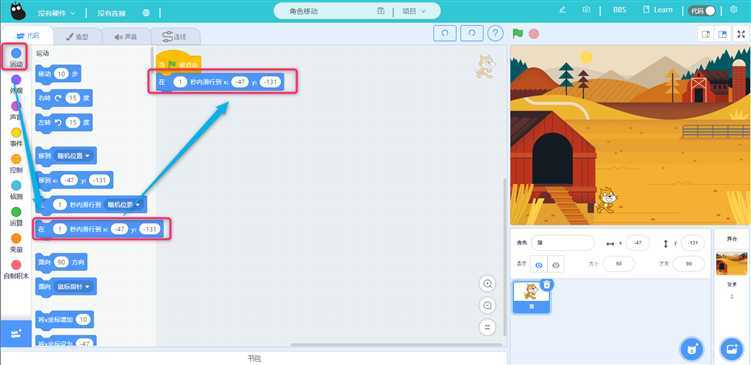Switch to the 代码 code tab
The height and width of the screenshot is (365, 751).
click(27, 36)
